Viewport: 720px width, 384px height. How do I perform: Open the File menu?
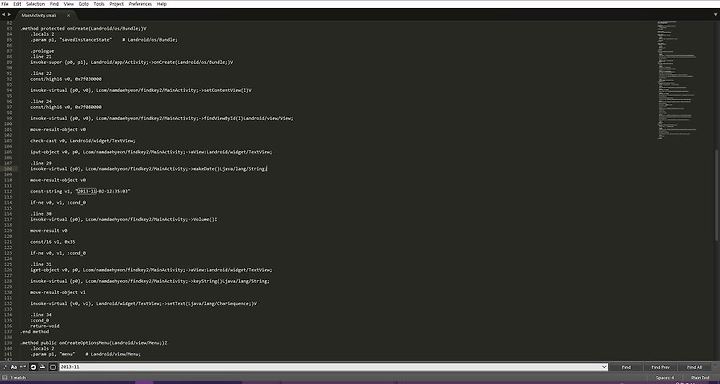pyautogui.click(x=5, y=4)
